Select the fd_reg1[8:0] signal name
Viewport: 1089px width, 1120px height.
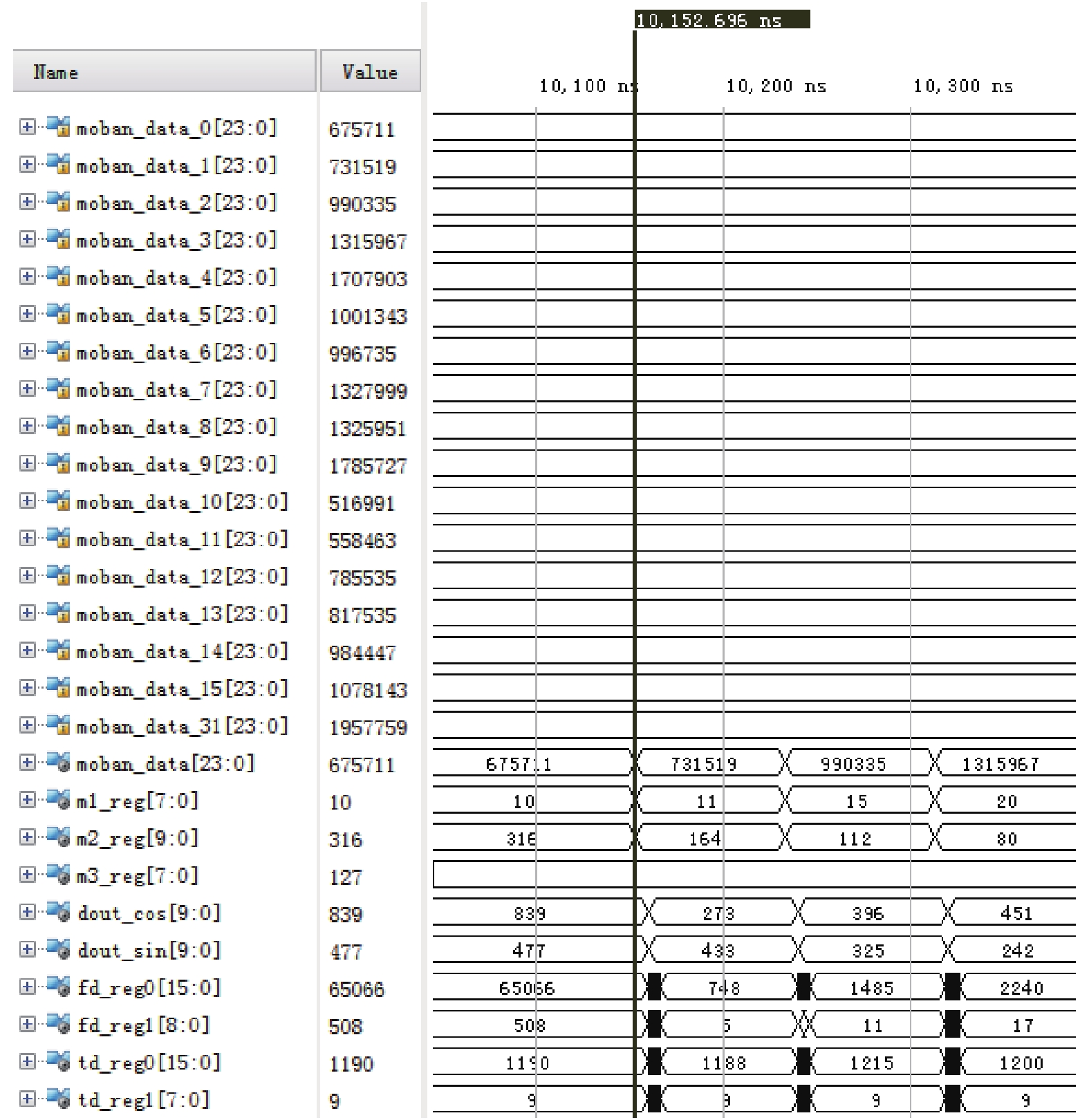[143, 1025]
